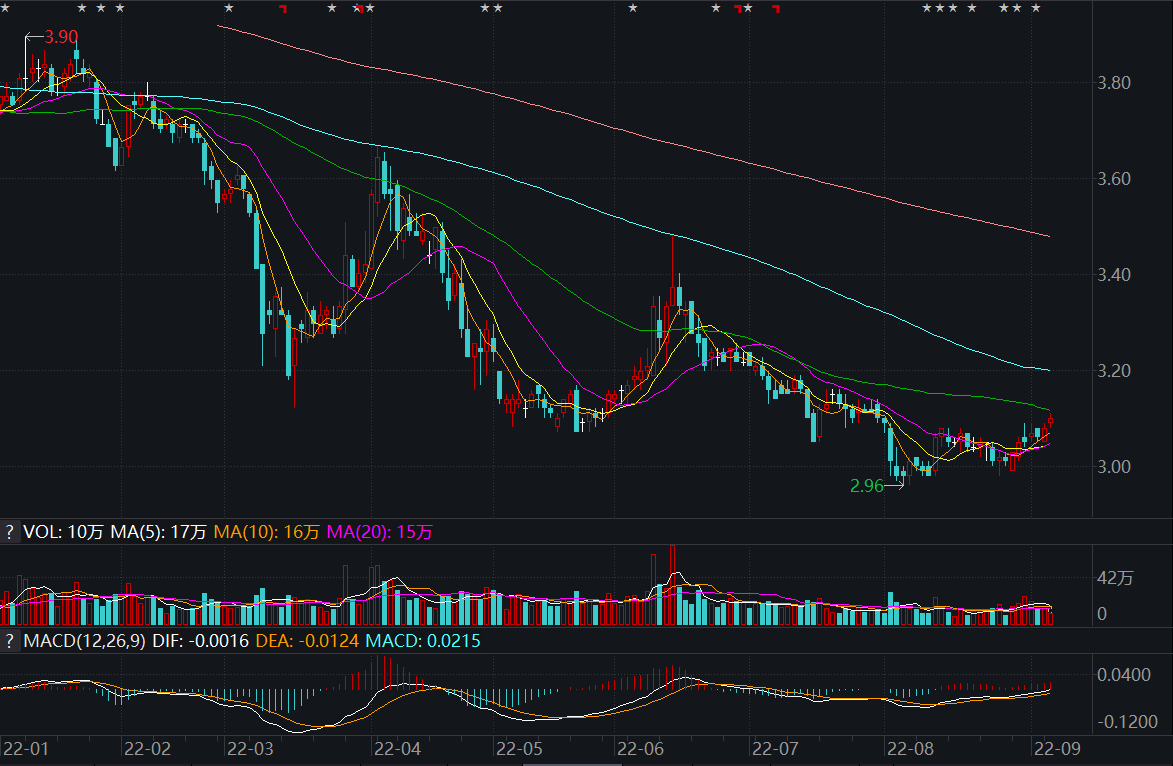Screen dimensions: 1173x766
Task: Click the magenta MA(20): 15万 label
Action: 380,533
